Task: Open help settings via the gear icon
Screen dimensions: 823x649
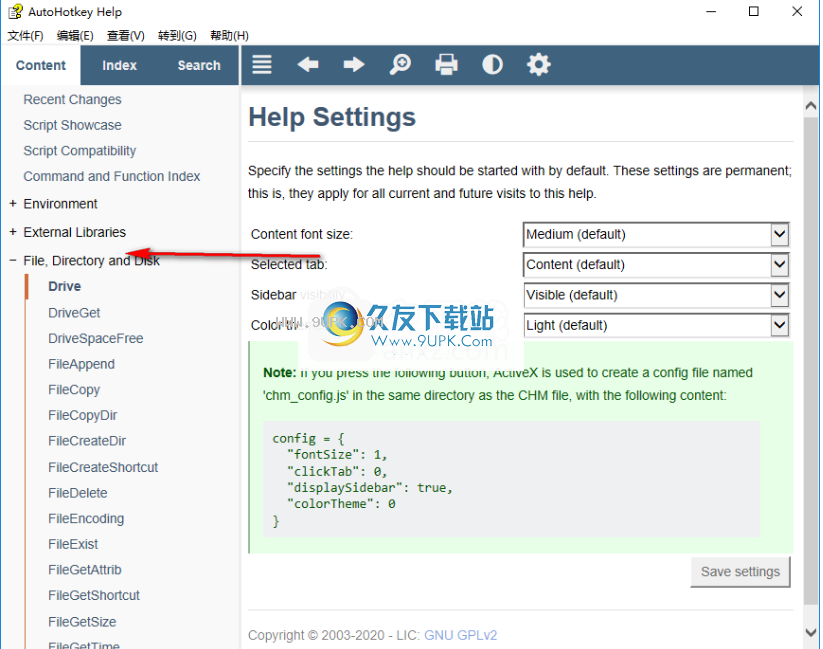Action: pos(539,65)
